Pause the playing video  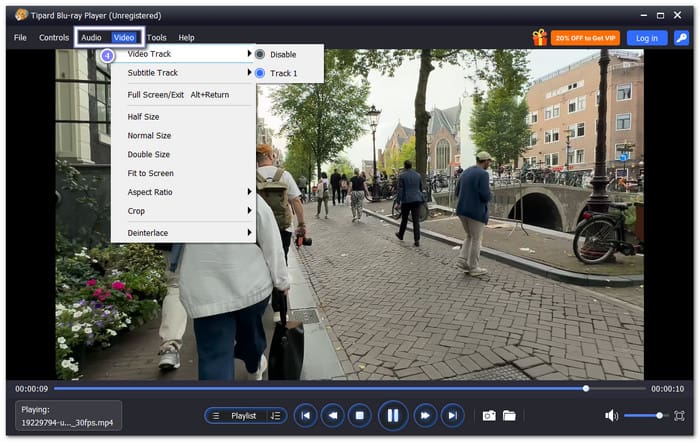click(393, 416)
